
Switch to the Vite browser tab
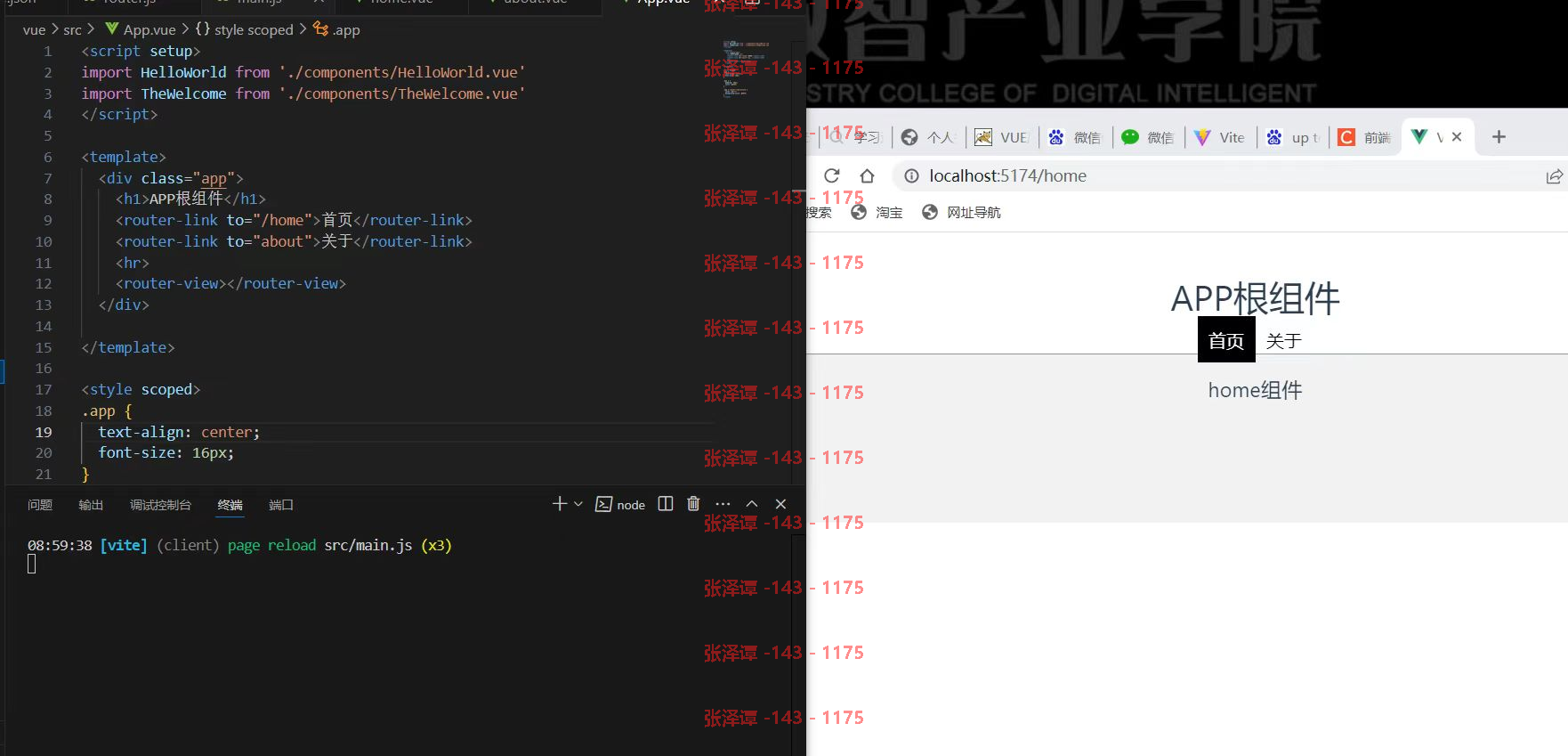tap(1220, 137)
